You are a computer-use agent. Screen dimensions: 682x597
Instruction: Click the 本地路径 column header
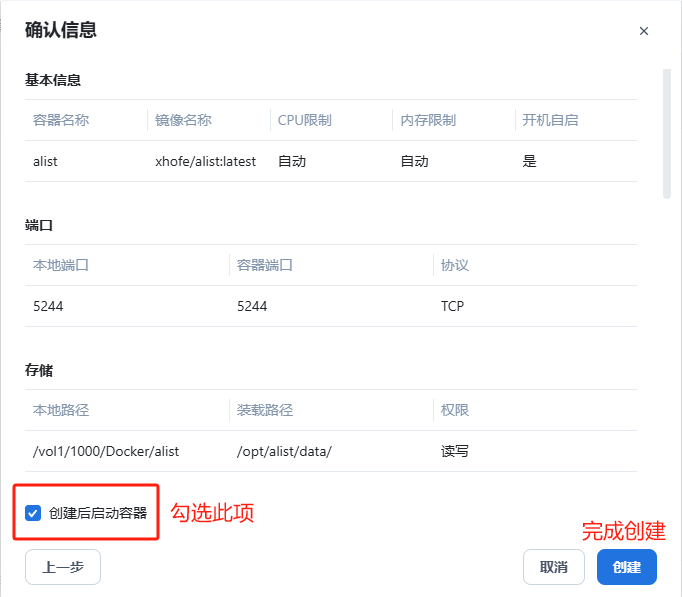(x=61, y=410)
